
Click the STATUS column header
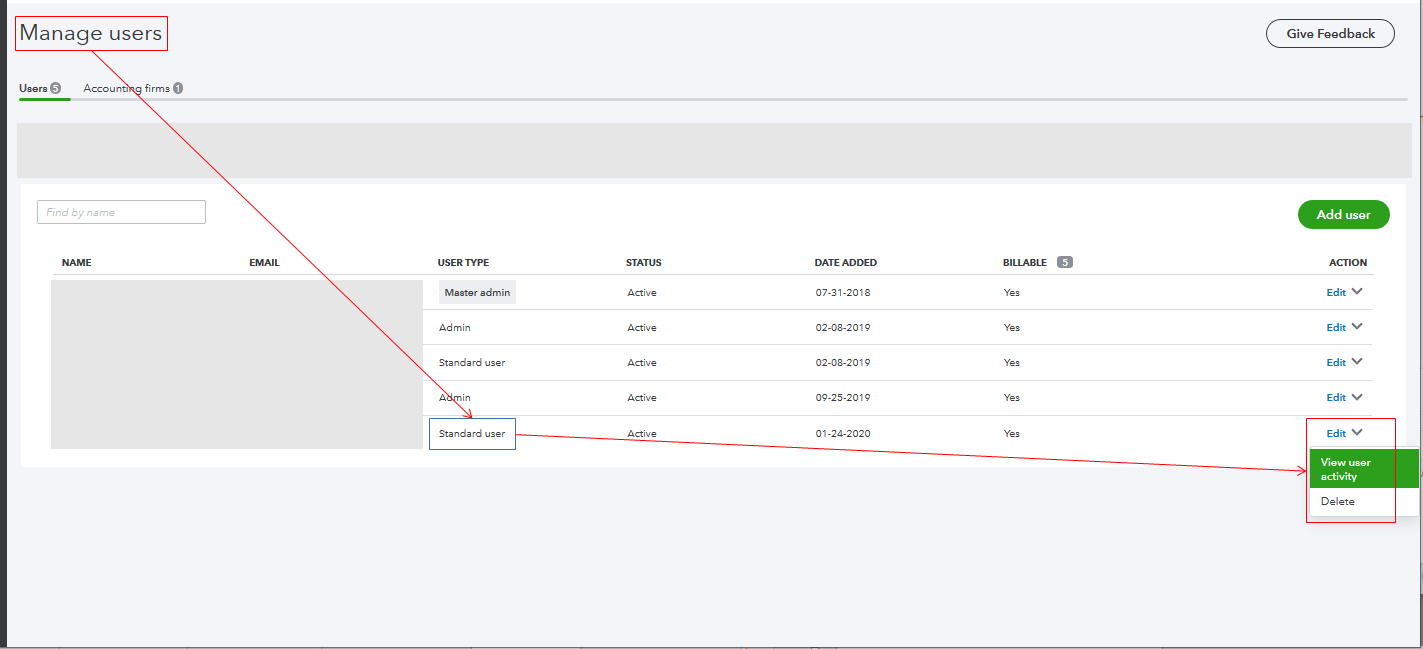point(643,262)
